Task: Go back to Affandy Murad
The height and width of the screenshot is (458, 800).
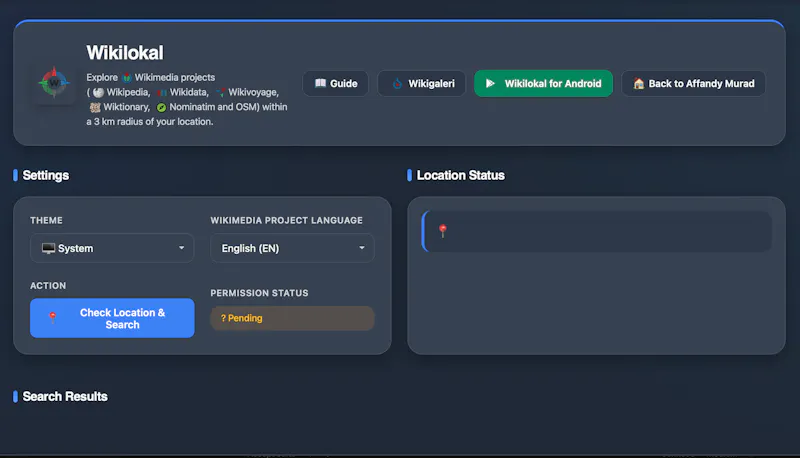Action: tap(693, 84)
